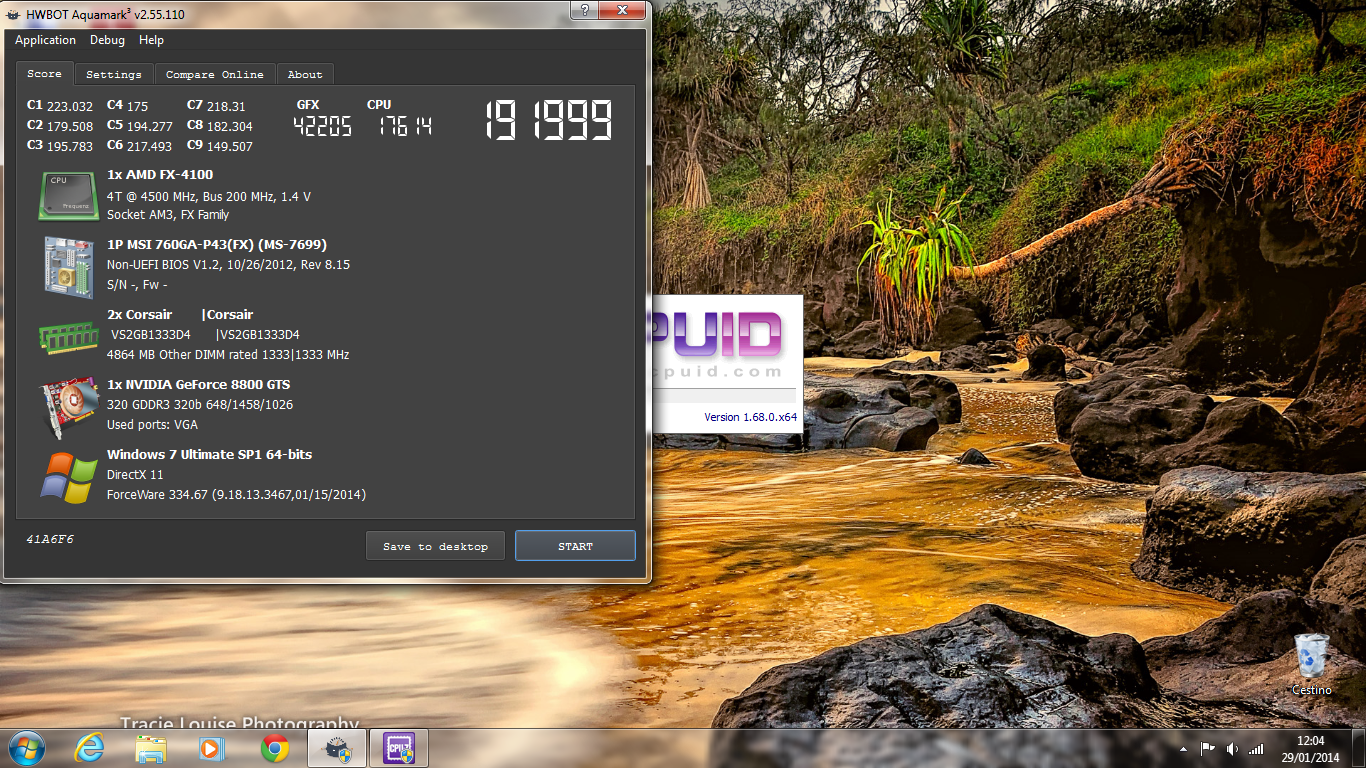Screen dimensions: 1366x768
Task: Click the network signal tray icon
Action: [1256, 749]
